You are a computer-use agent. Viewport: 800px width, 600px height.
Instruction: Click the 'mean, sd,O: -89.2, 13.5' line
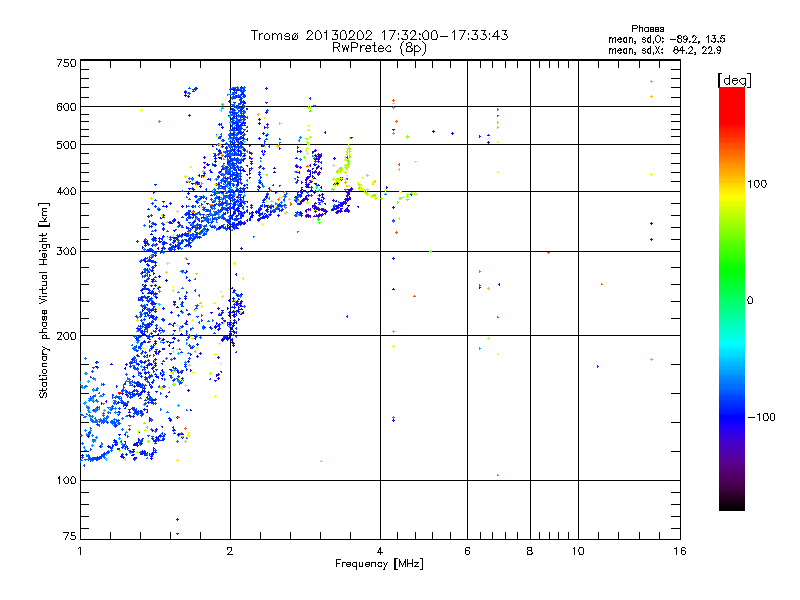tap(666, 39)
